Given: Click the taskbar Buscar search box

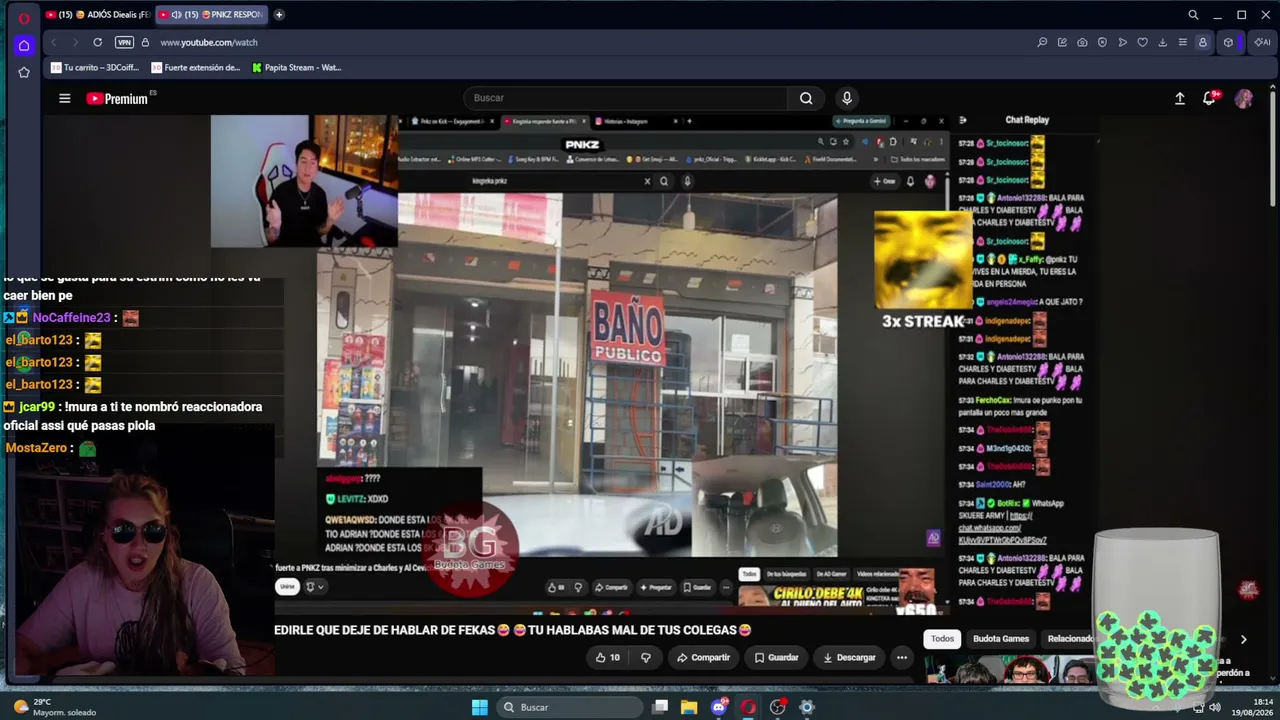Looking at the screenshot, I should click(x=571, y=707).
